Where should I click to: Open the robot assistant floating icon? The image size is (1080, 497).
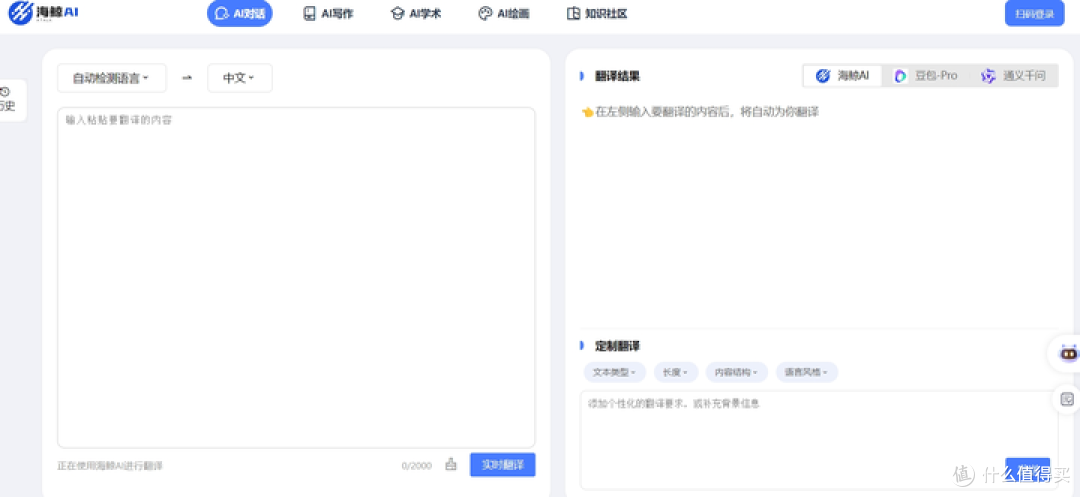(x=1068, y=354)
